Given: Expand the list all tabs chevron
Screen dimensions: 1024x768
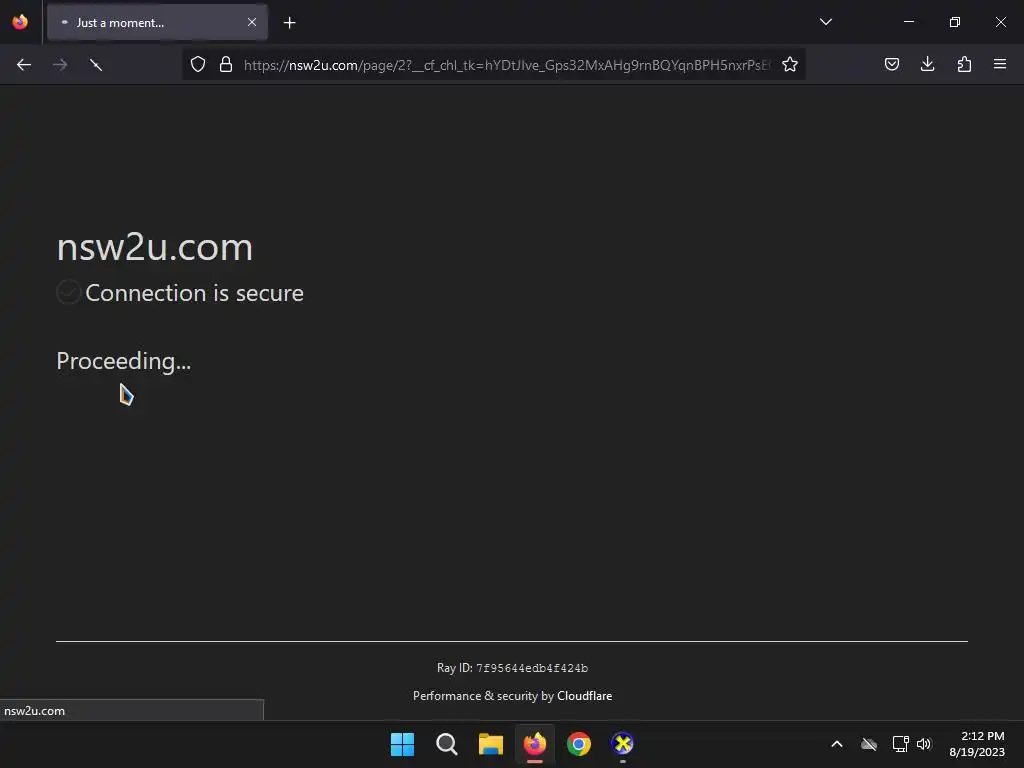Looking at the screenshot, I should click(x=826, y=22).
